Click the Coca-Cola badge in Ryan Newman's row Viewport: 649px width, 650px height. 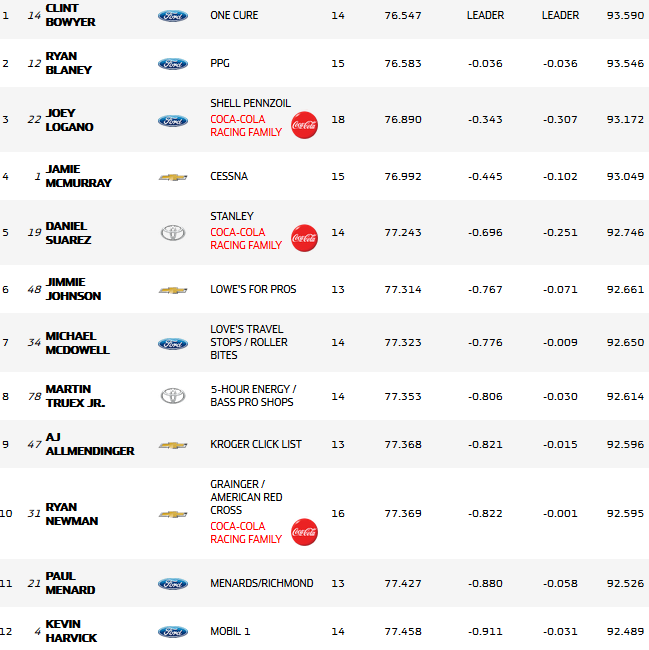coord(304,532)
